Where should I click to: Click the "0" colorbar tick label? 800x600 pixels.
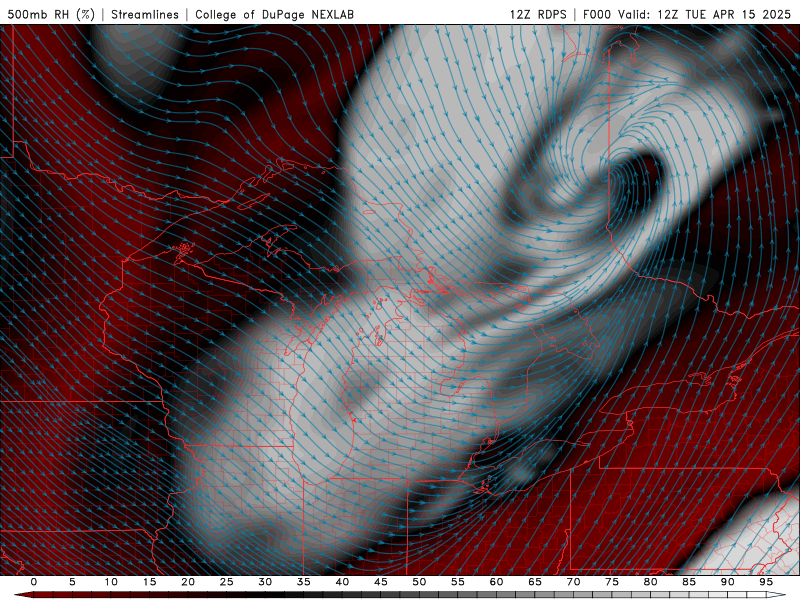coord(34,582)
